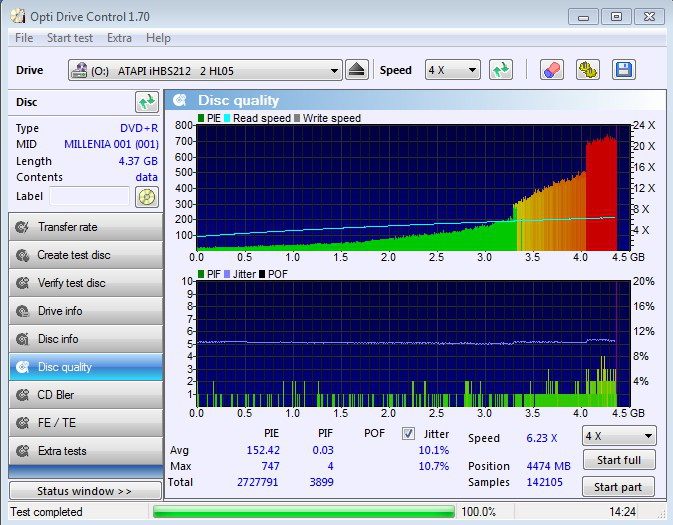Click the Verify test disc sidebar icon
This screenshot has height=525, width=673.
[x=22, y=283]
